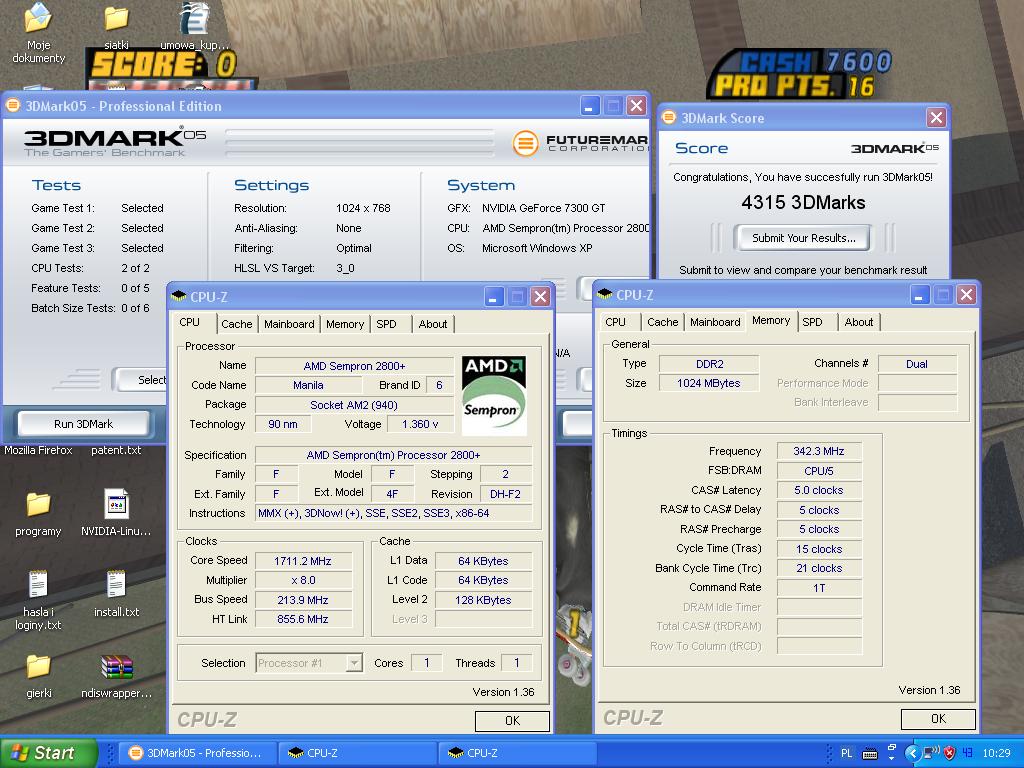Click the left CPU-Z window title icon

(x=178, y=297)
